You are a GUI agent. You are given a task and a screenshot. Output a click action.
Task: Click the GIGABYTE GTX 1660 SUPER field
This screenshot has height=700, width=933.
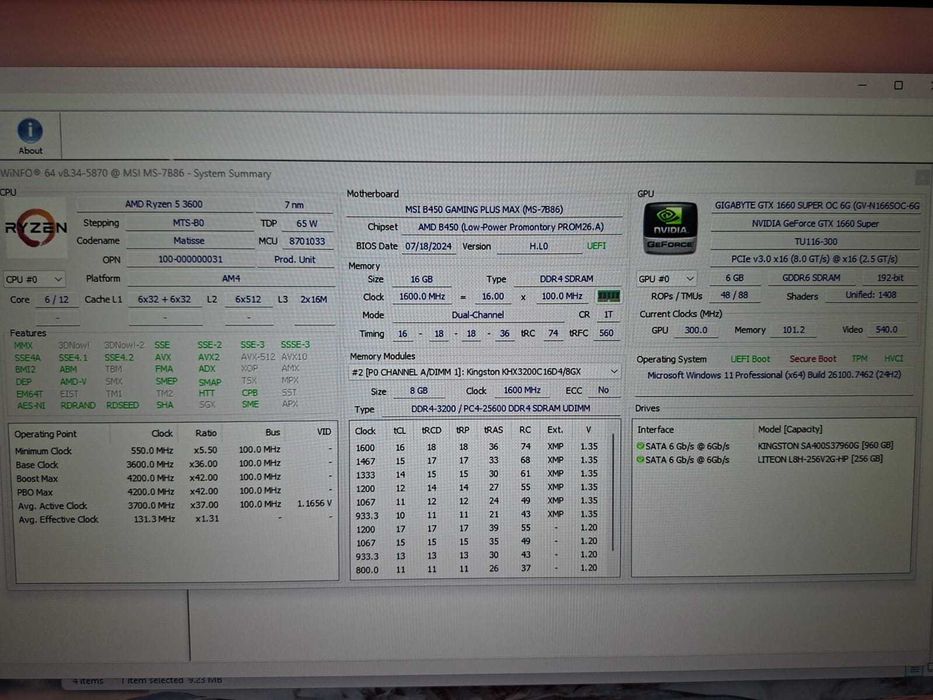point(816,205)
